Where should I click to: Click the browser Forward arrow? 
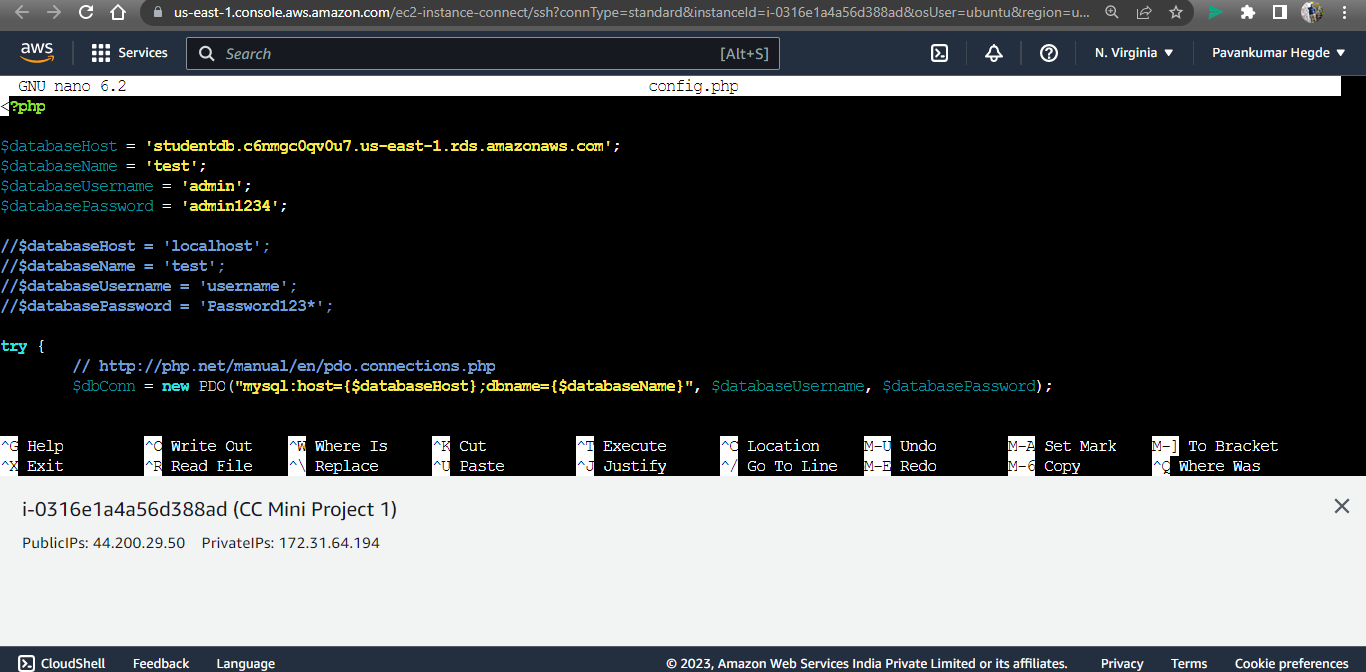pyautogui.click(x=54, y=13)
